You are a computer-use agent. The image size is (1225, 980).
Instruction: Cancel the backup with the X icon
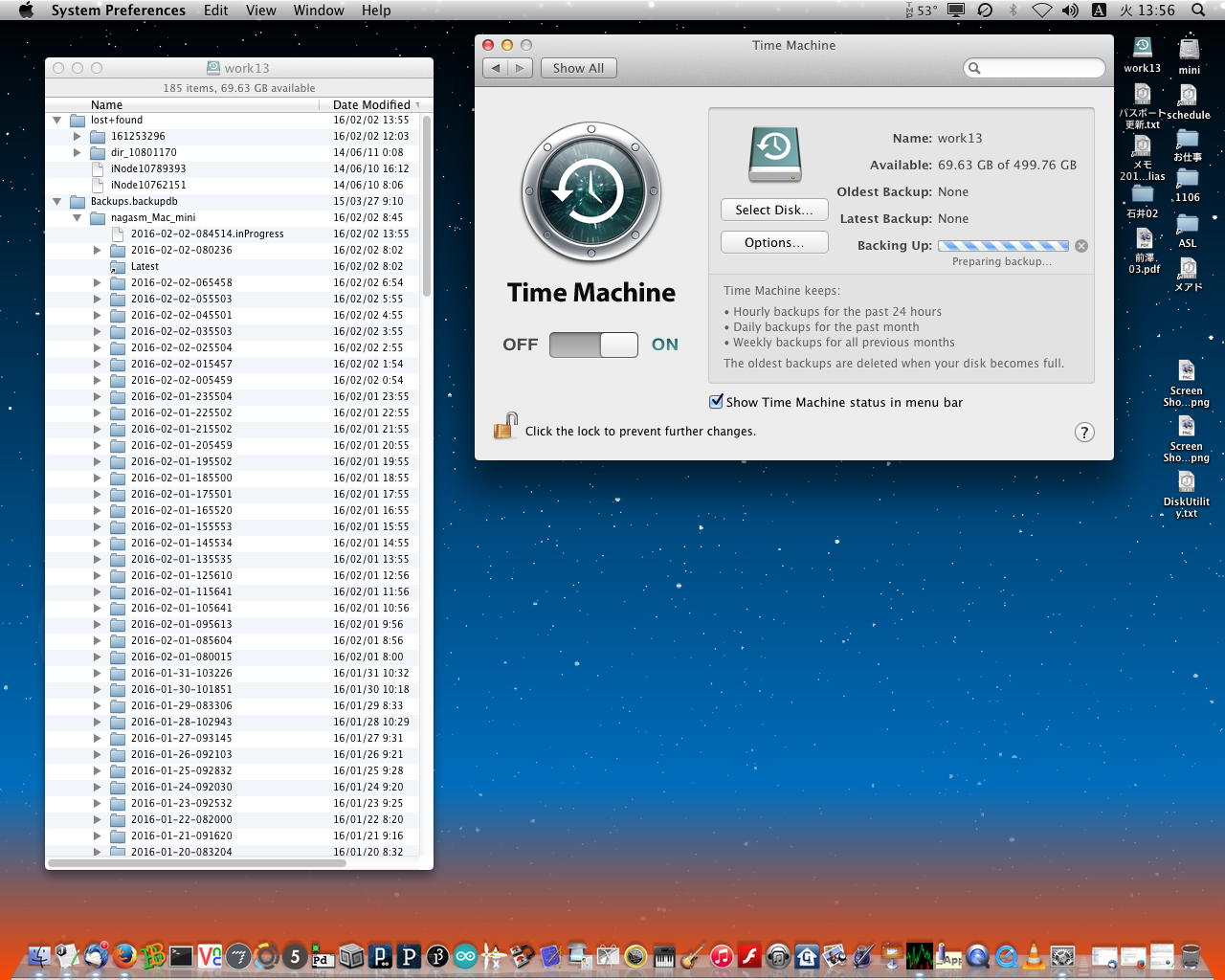[1081, 246]
